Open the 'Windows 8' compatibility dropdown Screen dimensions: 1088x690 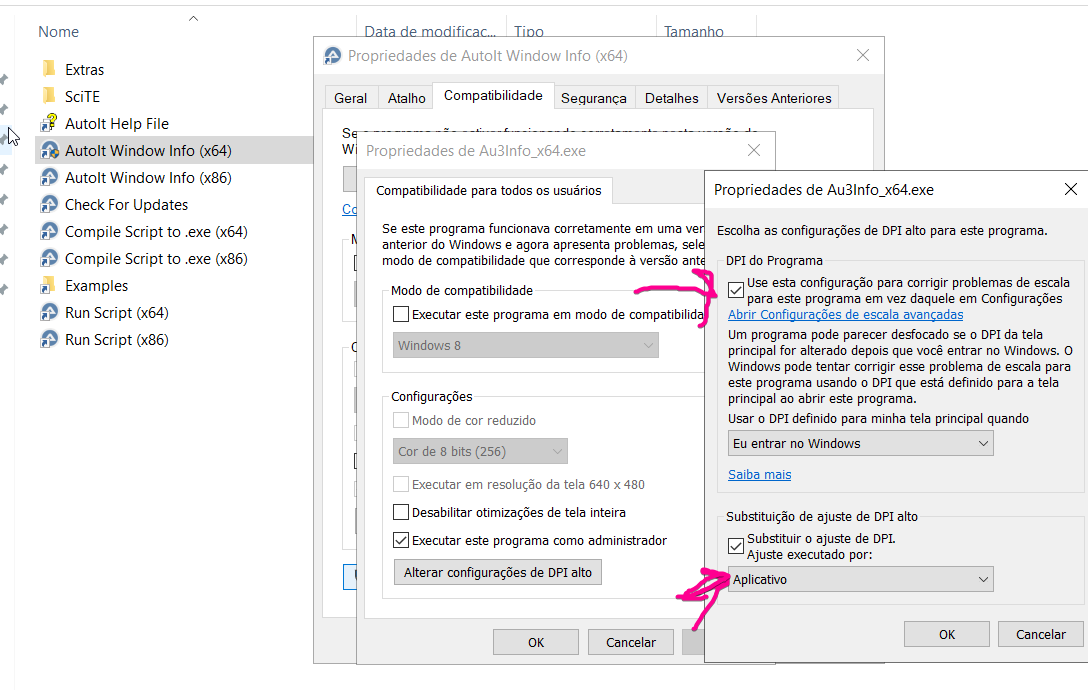pos(525,346)
